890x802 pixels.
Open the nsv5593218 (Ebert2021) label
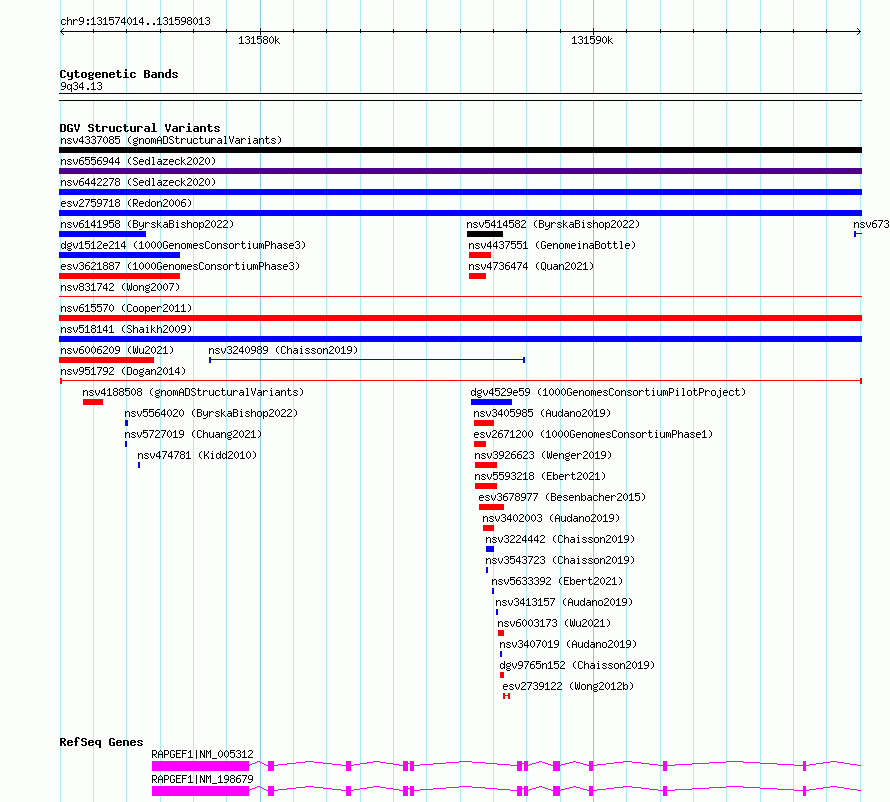point(540,476)
